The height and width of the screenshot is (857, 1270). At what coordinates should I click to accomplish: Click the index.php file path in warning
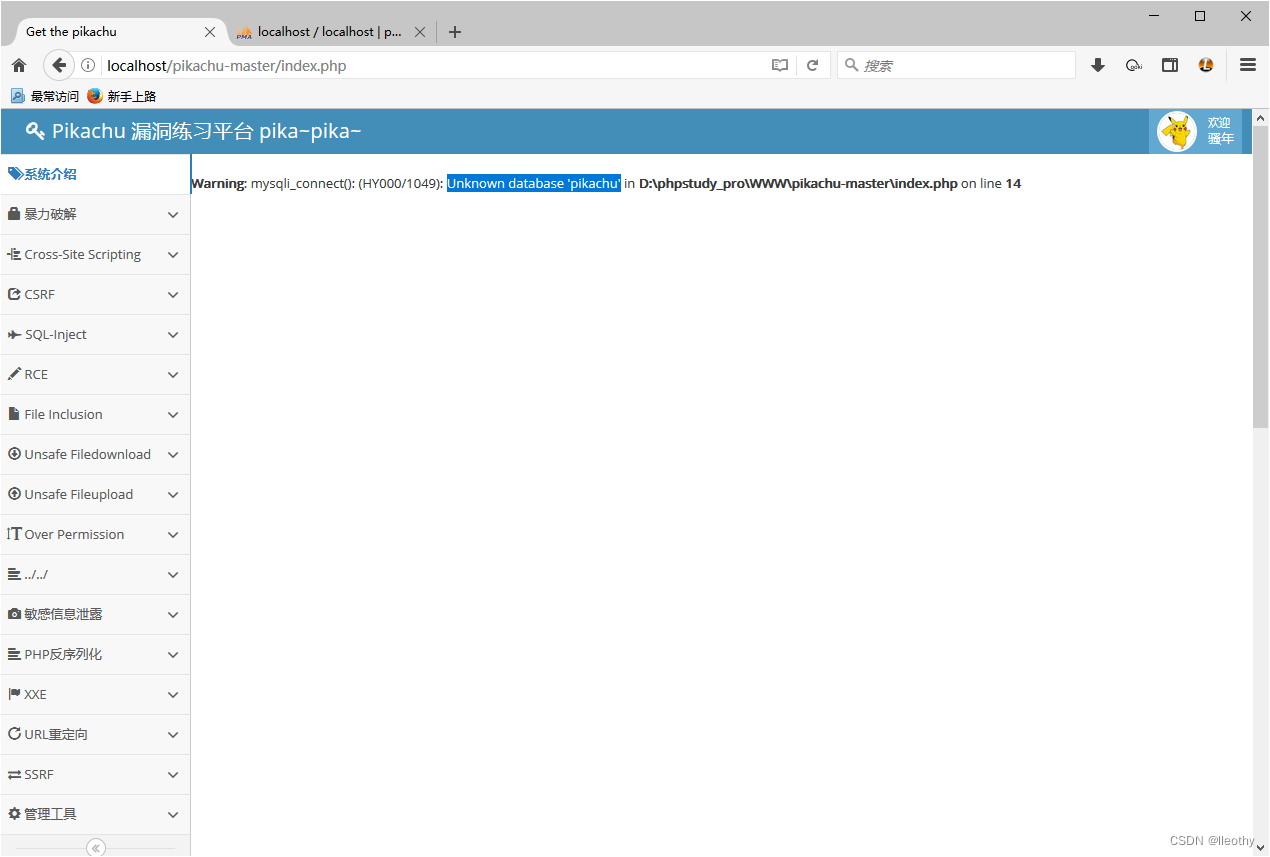(798, 184)
